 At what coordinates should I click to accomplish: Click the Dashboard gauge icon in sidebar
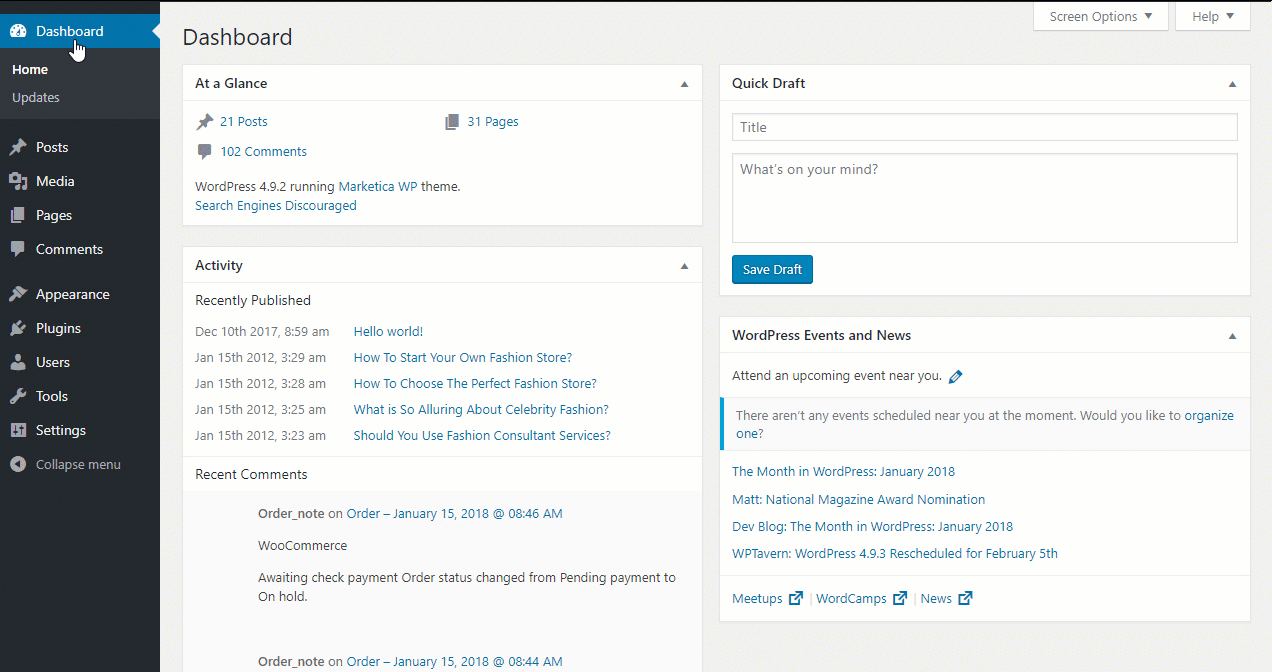tap(18, 31)
